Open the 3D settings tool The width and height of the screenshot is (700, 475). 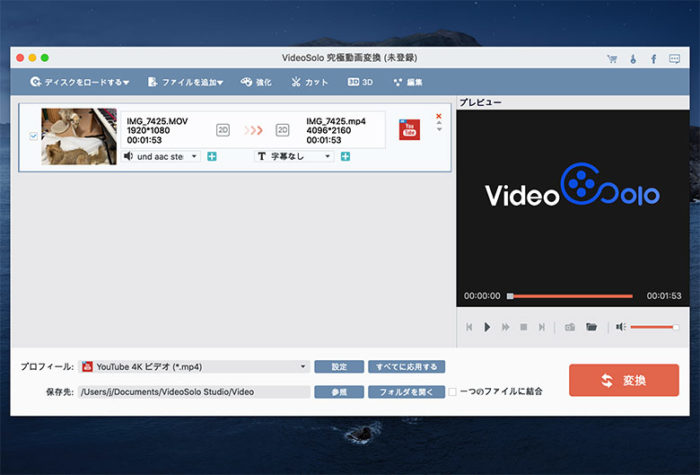coord(360,82)
